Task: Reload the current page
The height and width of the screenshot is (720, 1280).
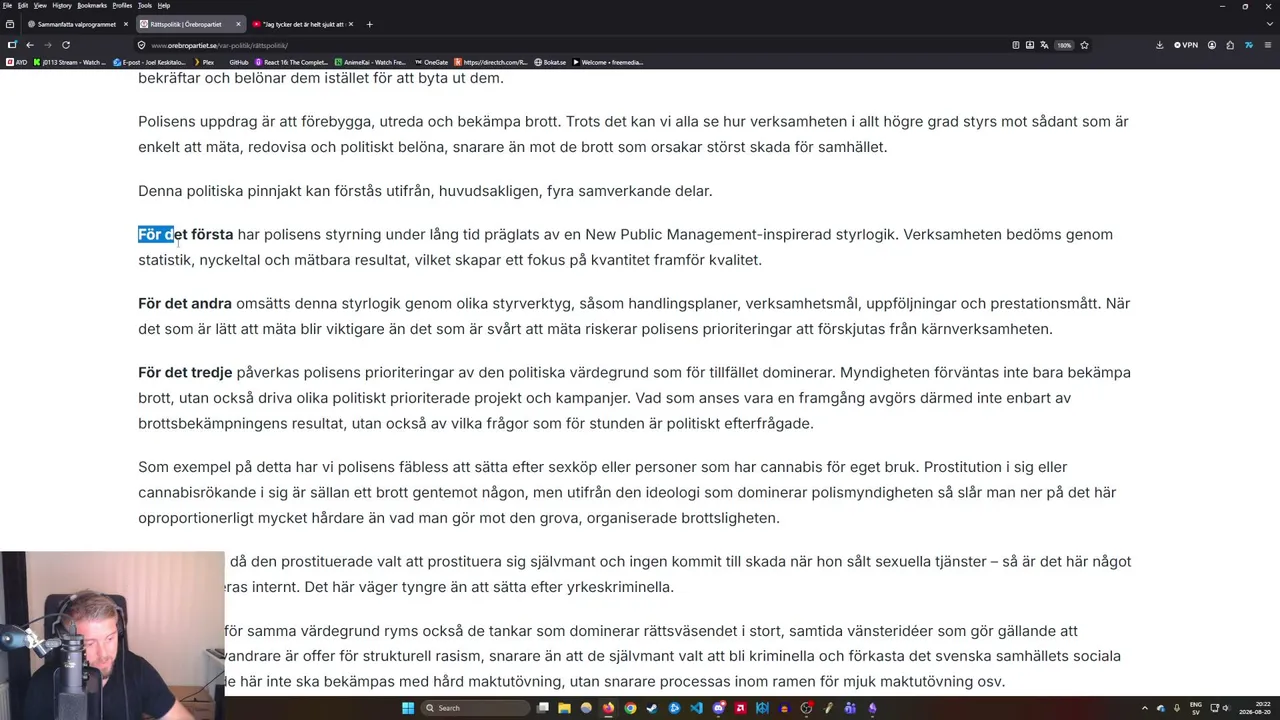Action: (x=66, y=45)
